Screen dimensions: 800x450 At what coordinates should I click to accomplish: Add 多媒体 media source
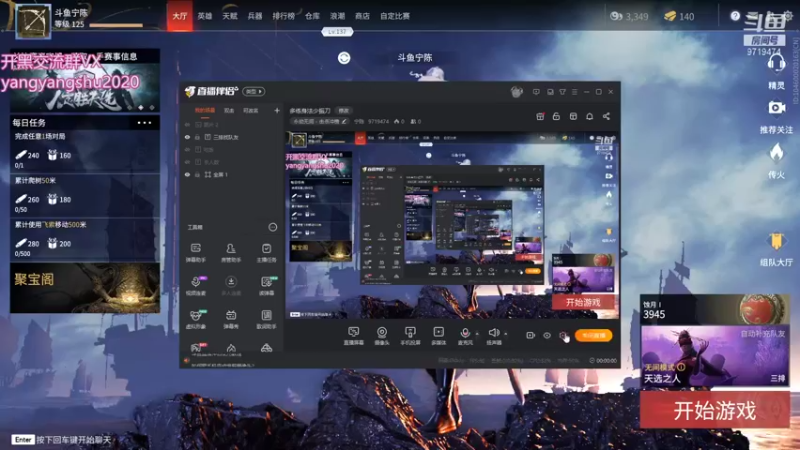point(439,336)
